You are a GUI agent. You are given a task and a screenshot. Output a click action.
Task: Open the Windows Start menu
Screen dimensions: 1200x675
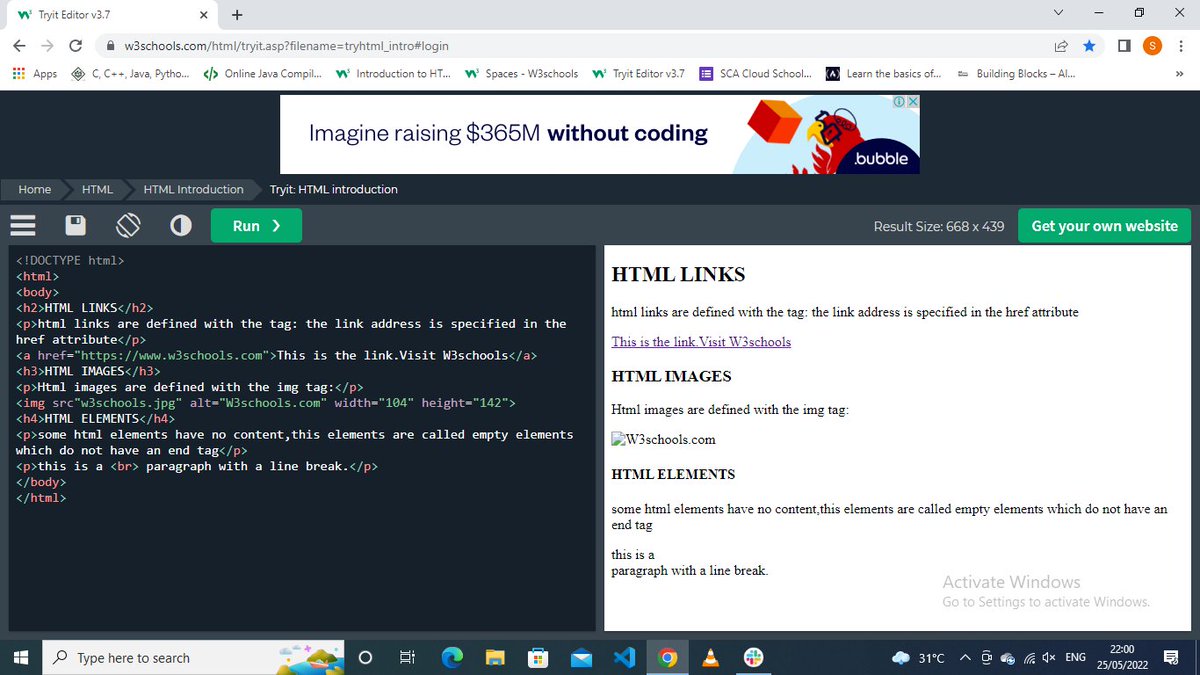(x=20, y=657)
